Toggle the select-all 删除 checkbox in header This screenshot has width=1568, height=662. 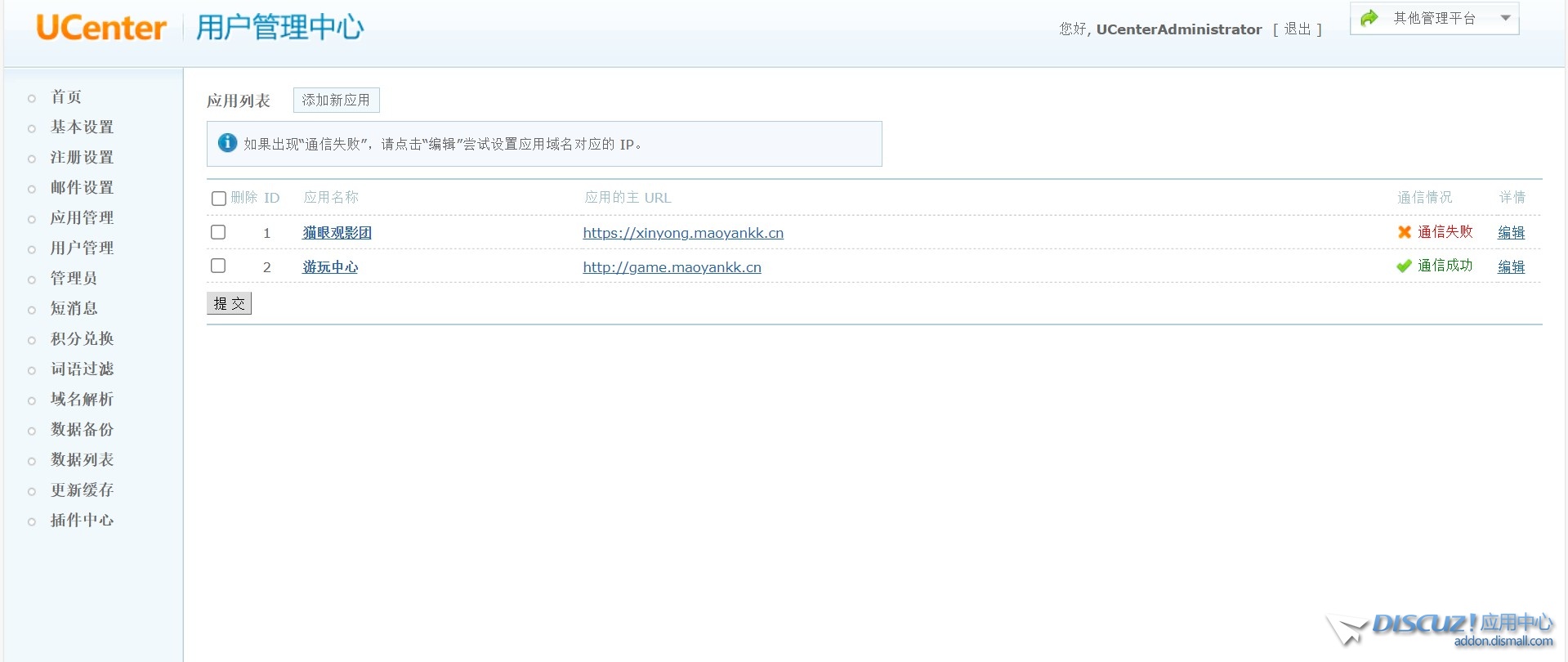pos(218,199)
